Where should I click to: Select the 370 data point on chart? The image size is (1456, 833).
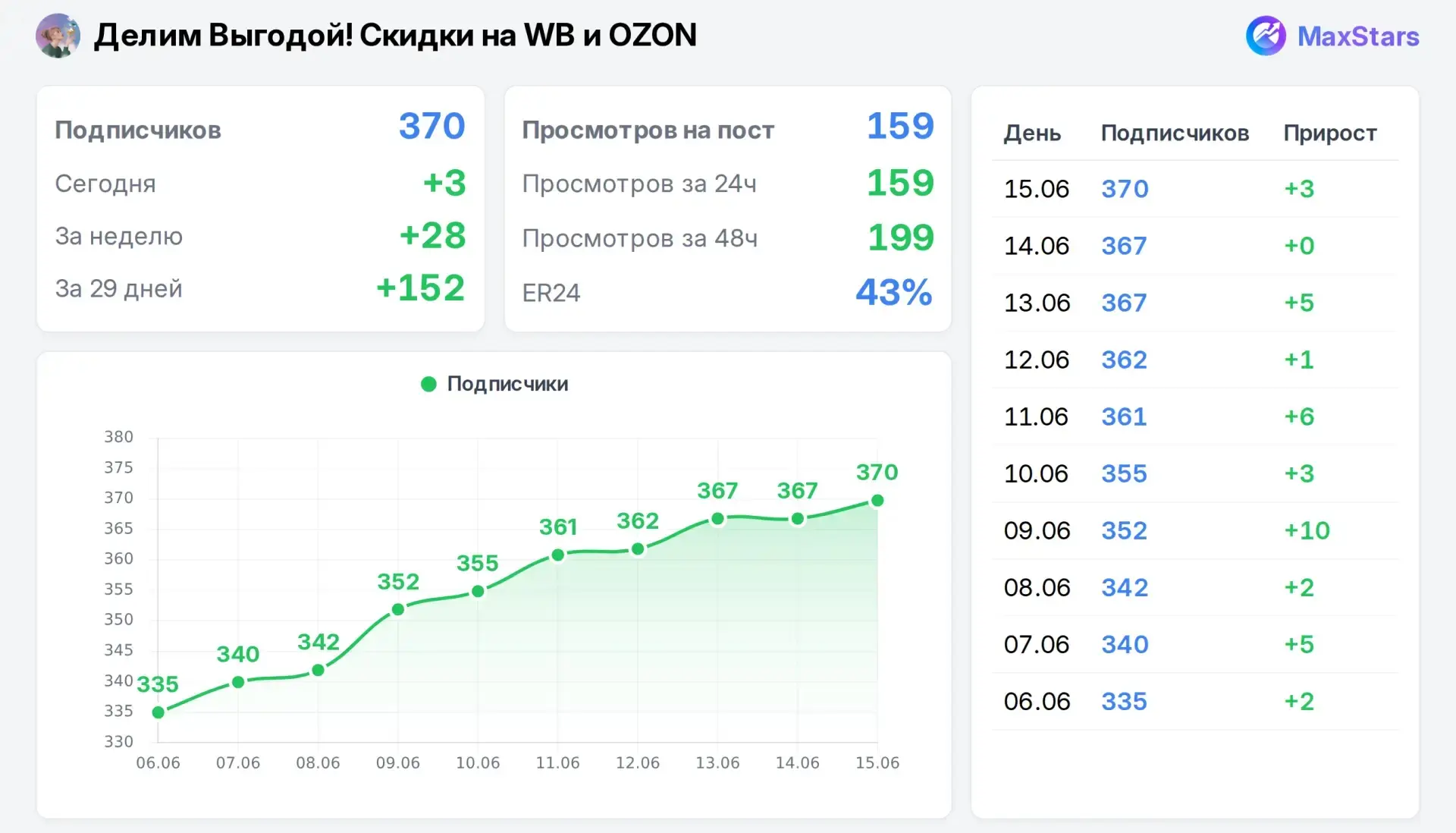point(877,501)
